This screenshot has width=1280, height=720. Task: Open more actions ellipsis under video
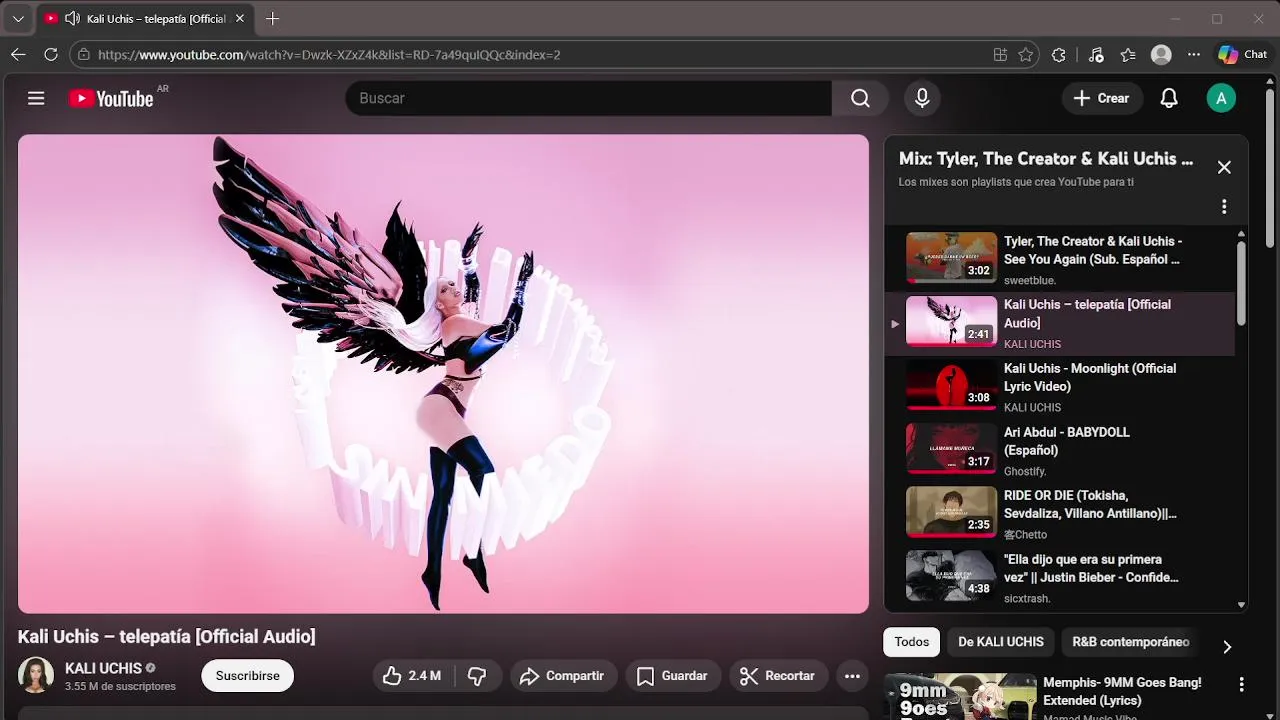point(852,676)
